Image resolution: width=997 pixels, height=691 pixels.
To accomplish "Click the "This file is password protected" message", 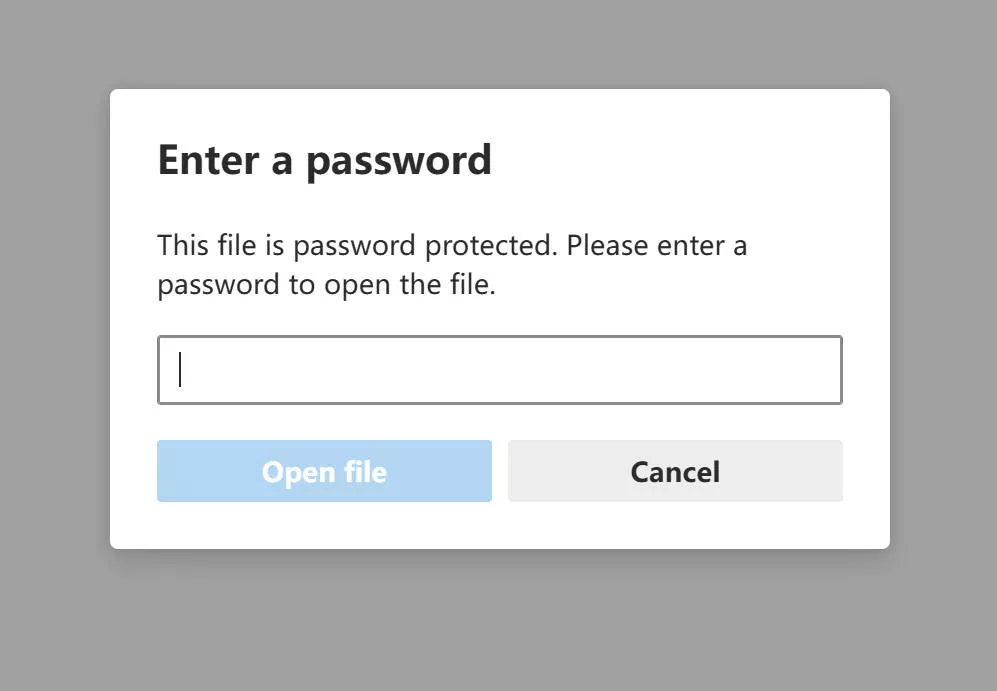I will click(x=452, y=246).
